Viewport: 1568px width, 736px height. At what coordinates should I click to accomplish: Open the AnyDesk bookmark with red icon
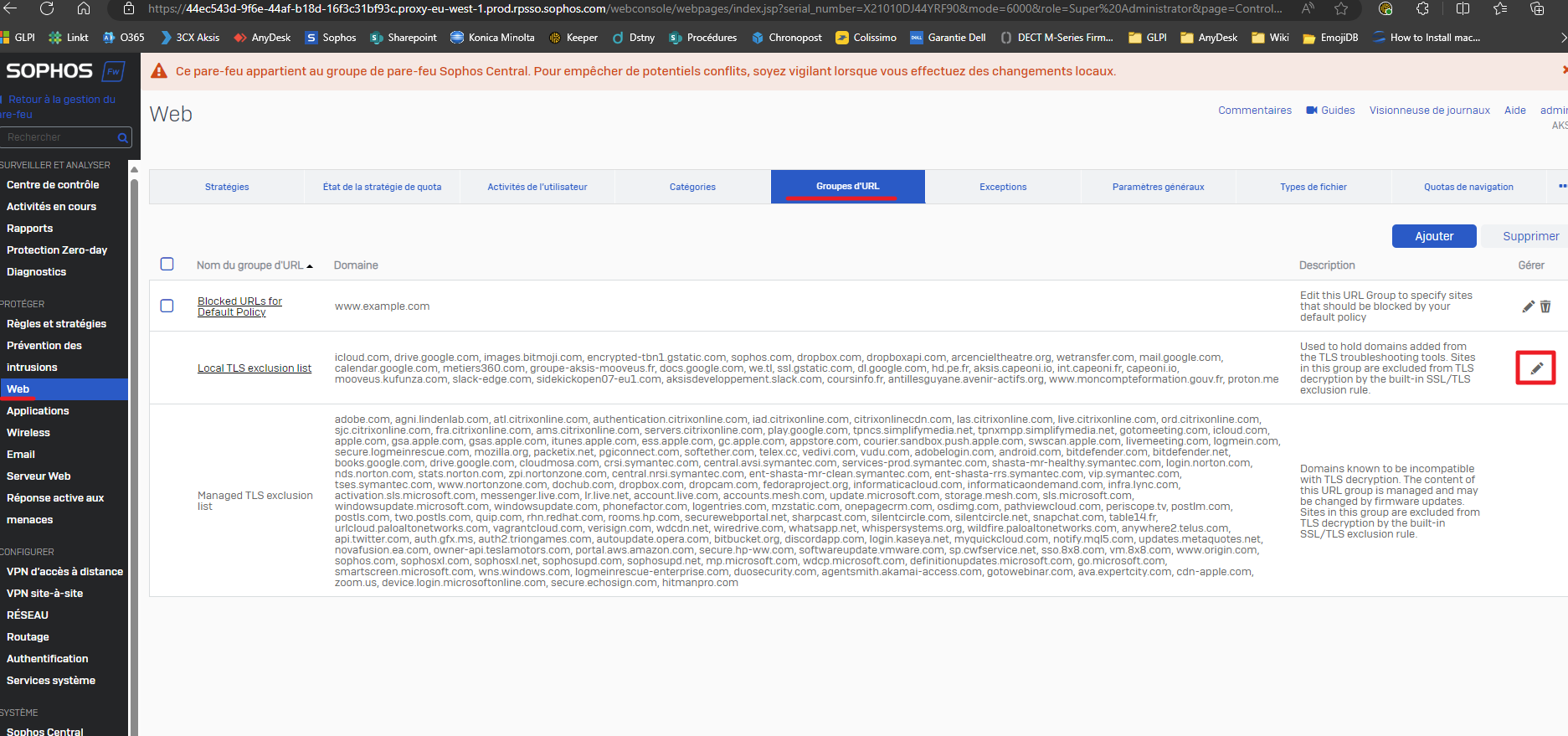262,38
